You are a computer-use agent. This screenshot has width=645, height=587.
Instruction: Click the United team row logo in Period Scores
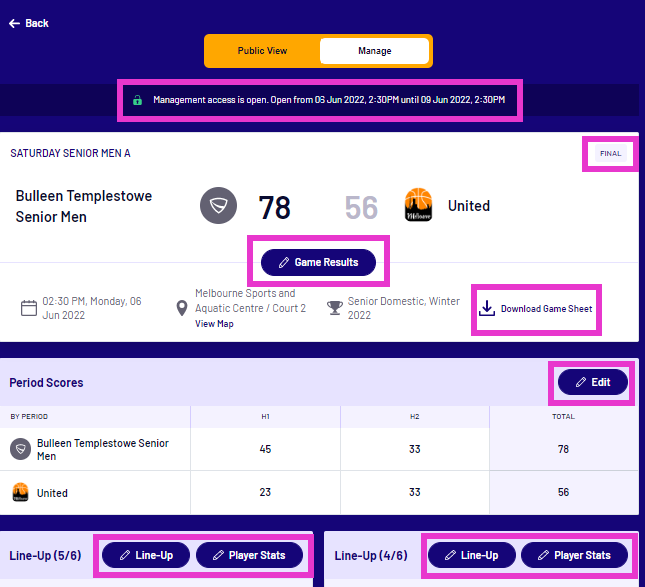[x=19, y=493]
